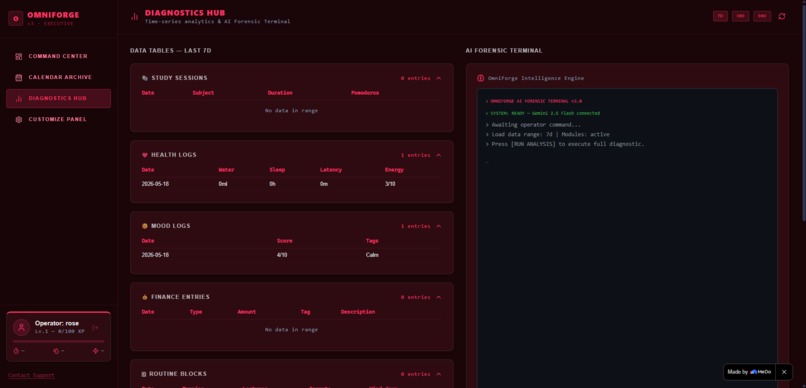Click the sparkle stat icon in operator card
The width and height of the screenshot is (806, 388).
coord(95,351)
